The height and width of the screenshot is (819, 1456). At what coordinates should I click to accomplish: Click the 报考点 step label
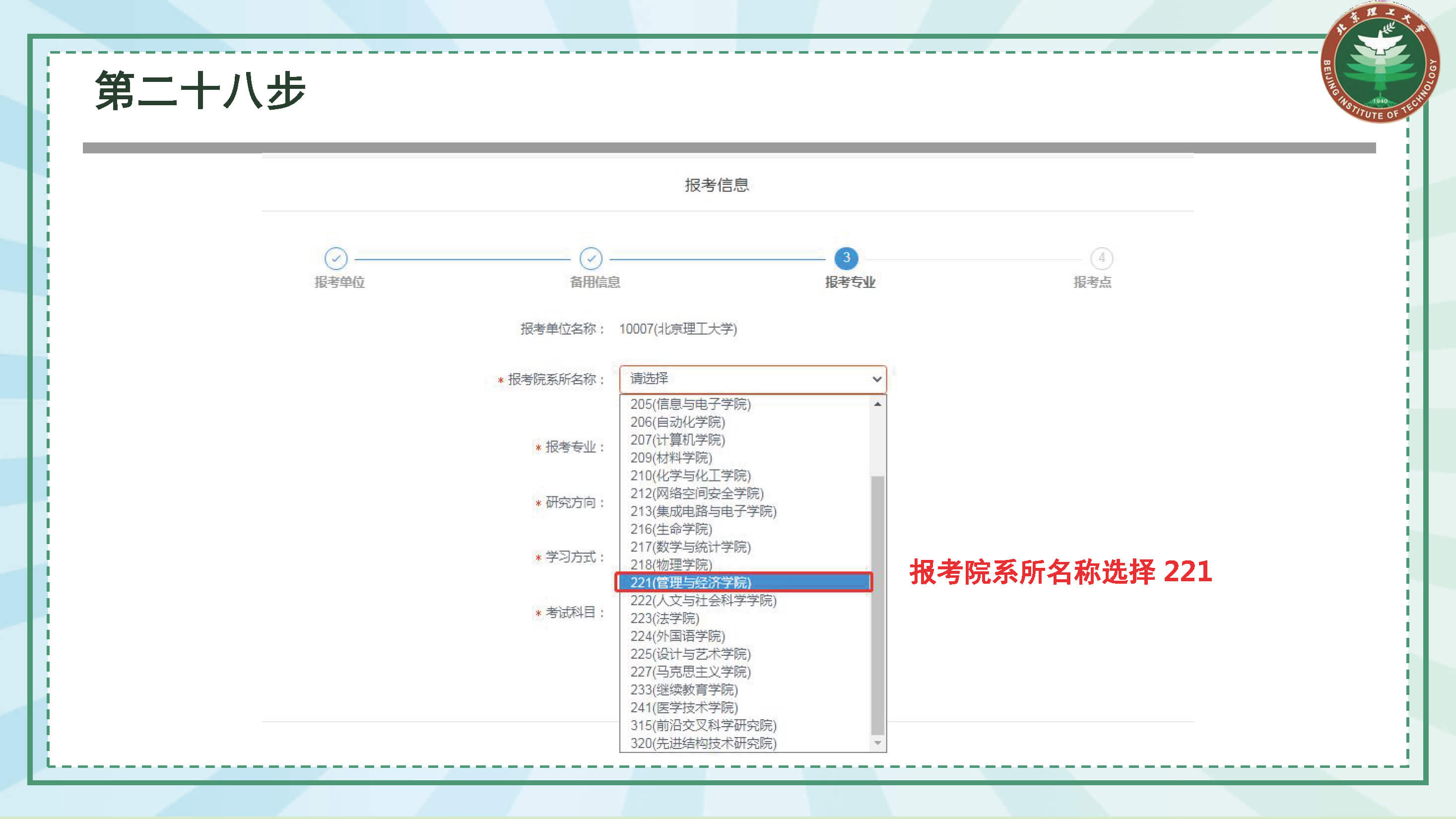[1092, 282]
